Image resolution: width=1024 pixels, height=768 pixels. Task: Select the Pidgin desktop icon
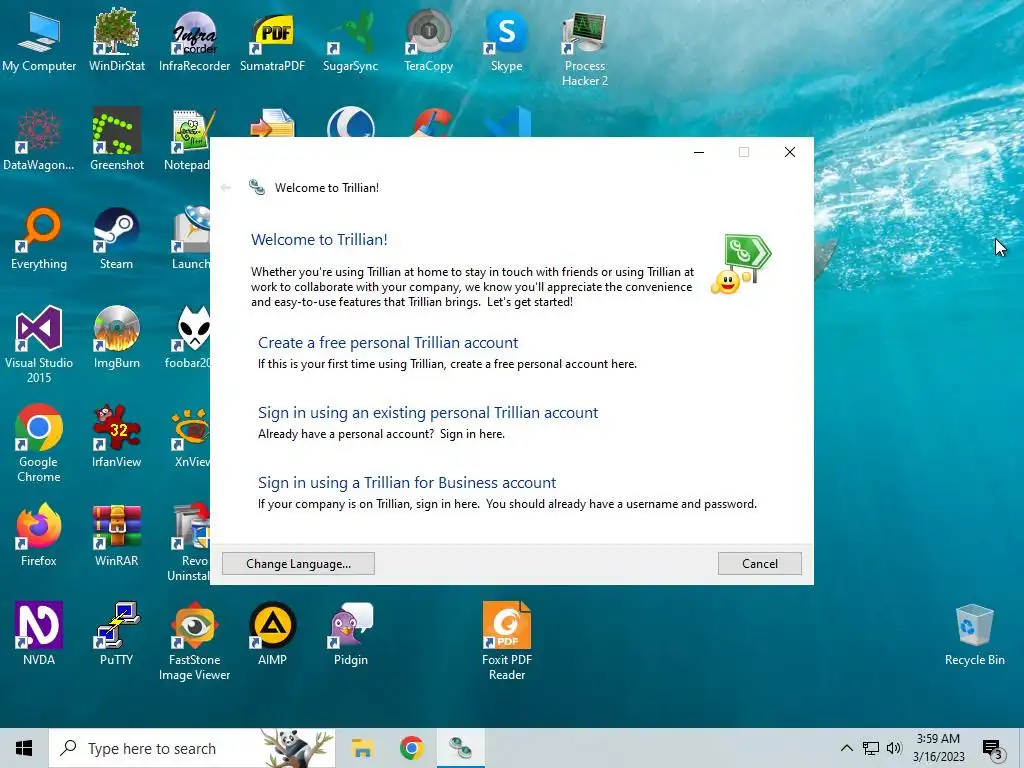[x=351, y=635]
